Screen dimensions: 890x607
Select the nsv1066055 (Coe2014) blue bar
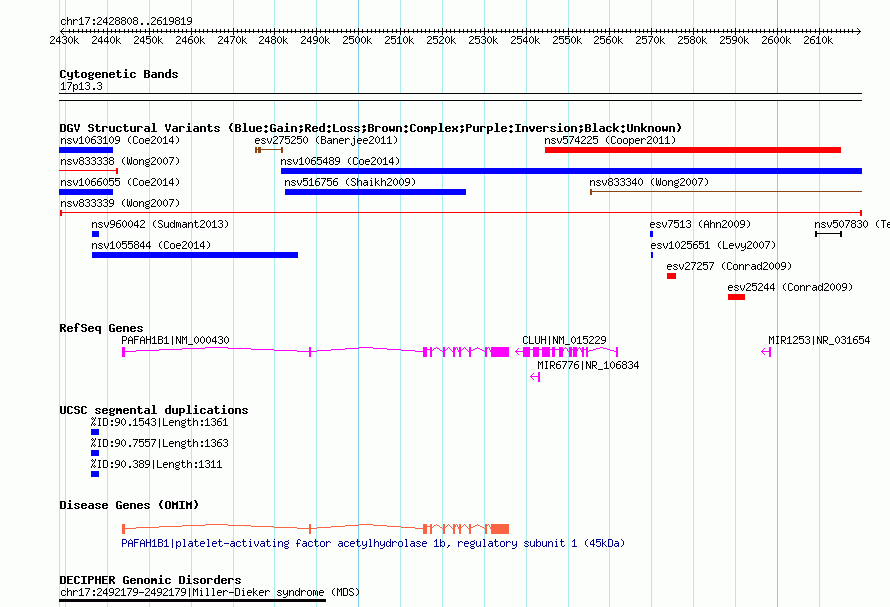tap(86, 192)
